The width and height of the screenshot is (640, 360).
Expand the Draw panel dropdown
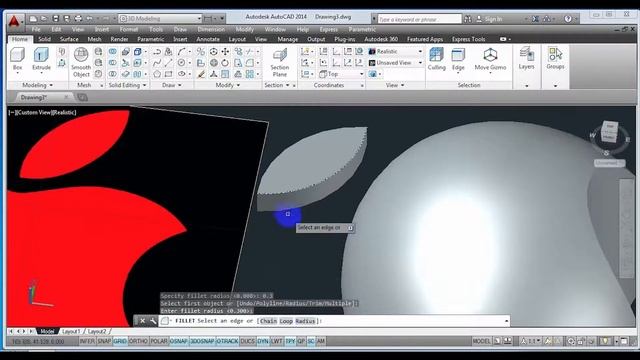point(172,85)
